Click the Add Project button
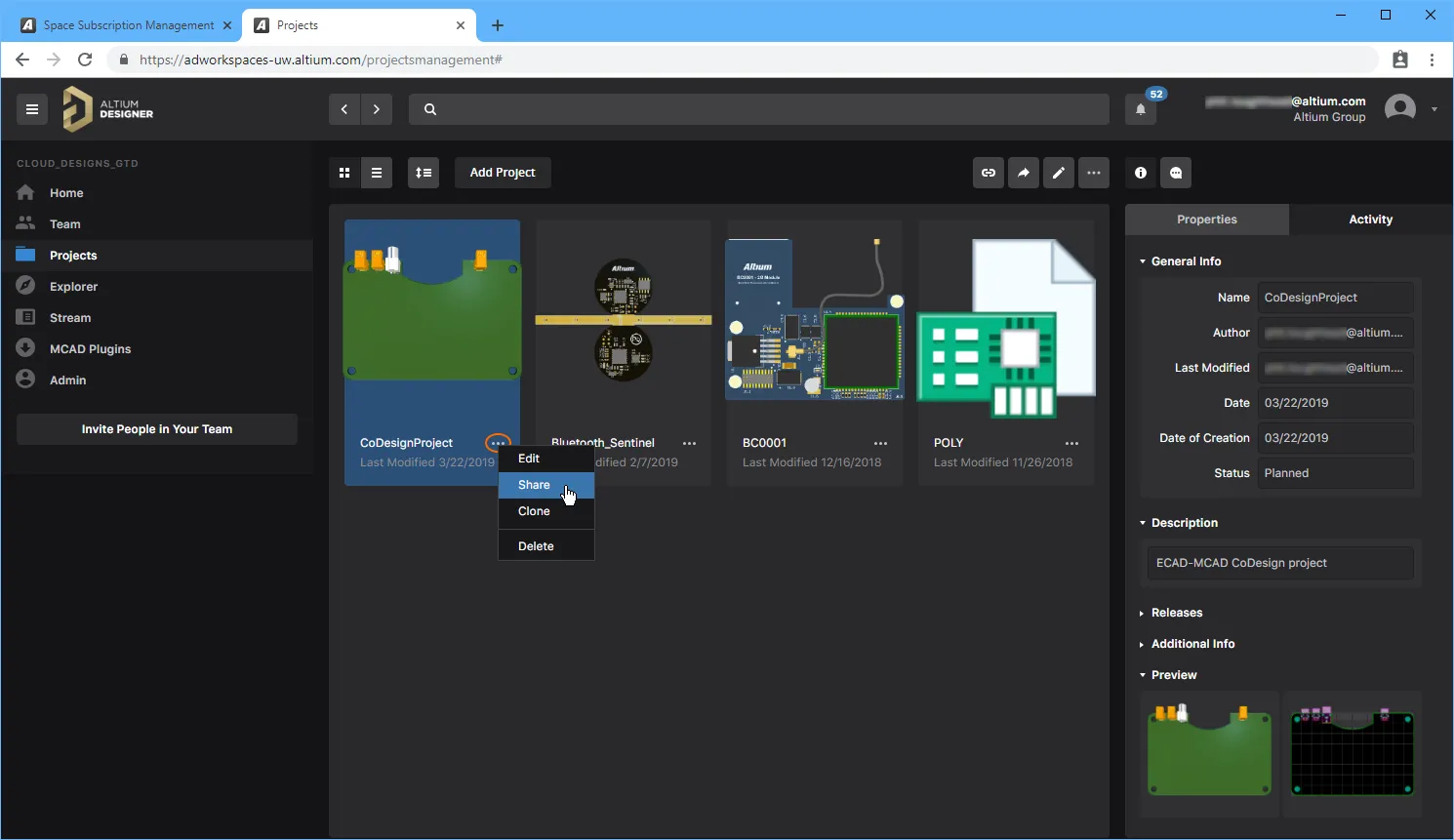The height and width of the screenshot is (840, 1454). tap(503, 173)
